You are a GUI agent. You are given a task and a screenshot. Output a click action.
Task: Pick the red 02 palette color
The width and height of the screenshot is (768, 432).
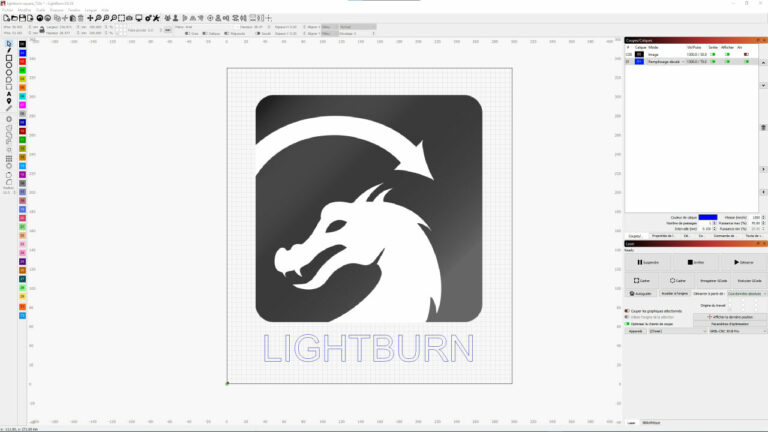pyautogui.click(x=23, y=61)
